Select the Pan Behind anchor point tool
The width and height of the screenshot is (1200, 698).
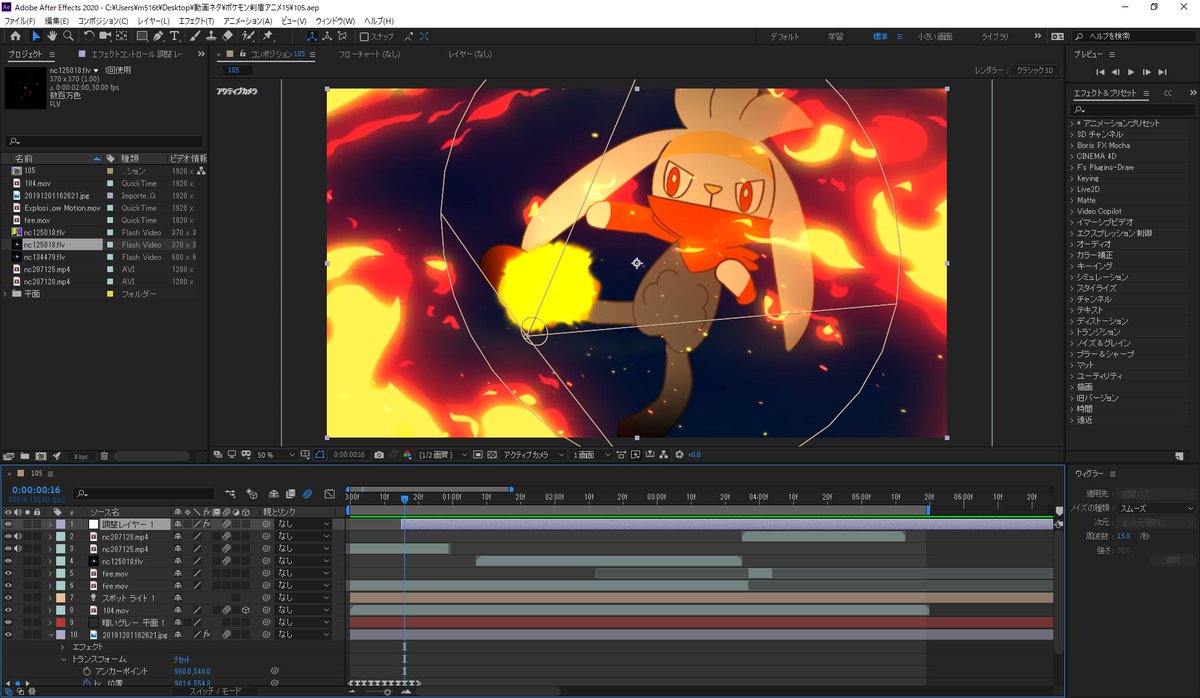tap(122, 36)
